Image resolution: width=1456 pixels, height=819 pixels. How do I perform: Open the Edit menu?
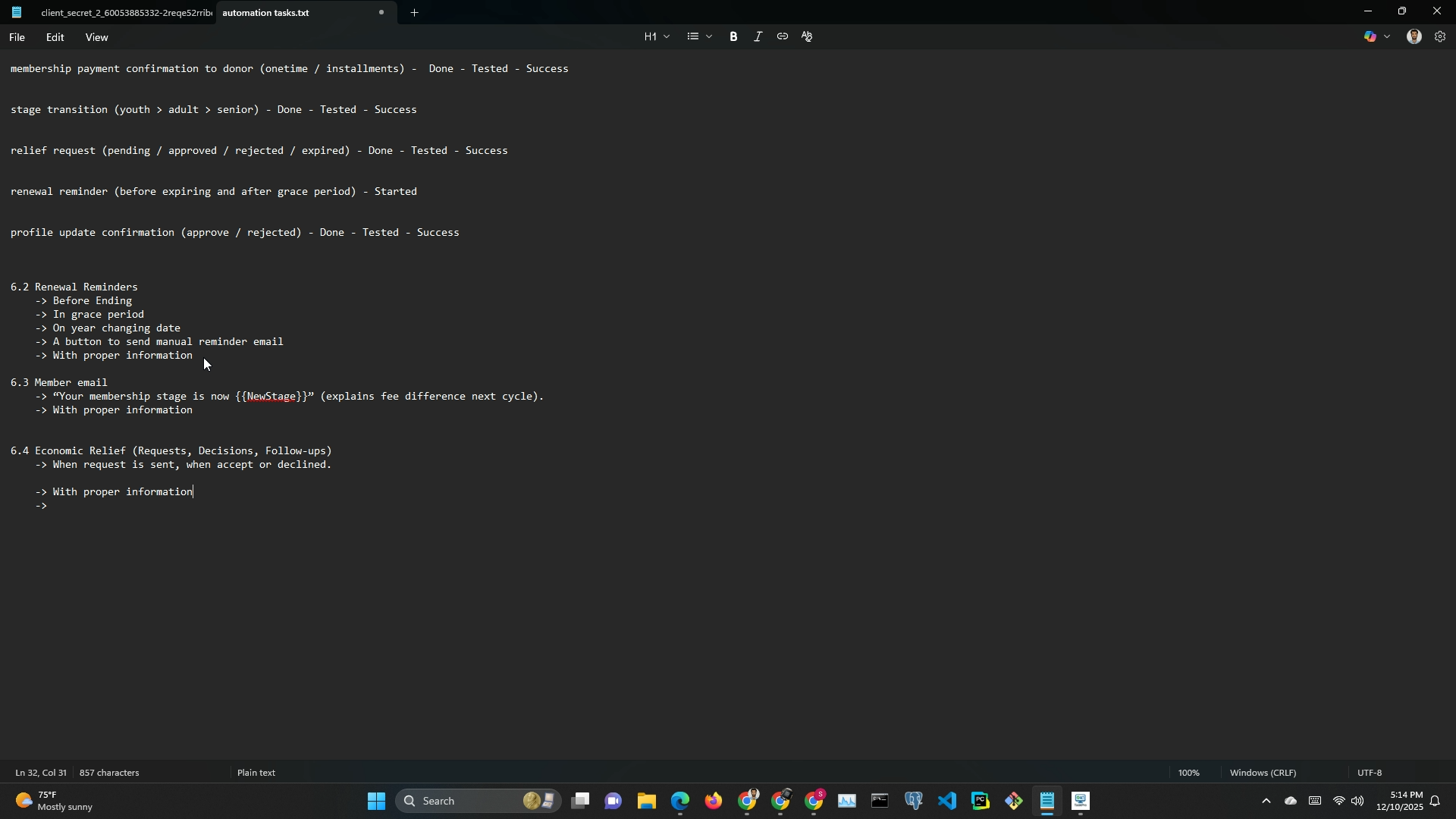click(x=55, y=37)
